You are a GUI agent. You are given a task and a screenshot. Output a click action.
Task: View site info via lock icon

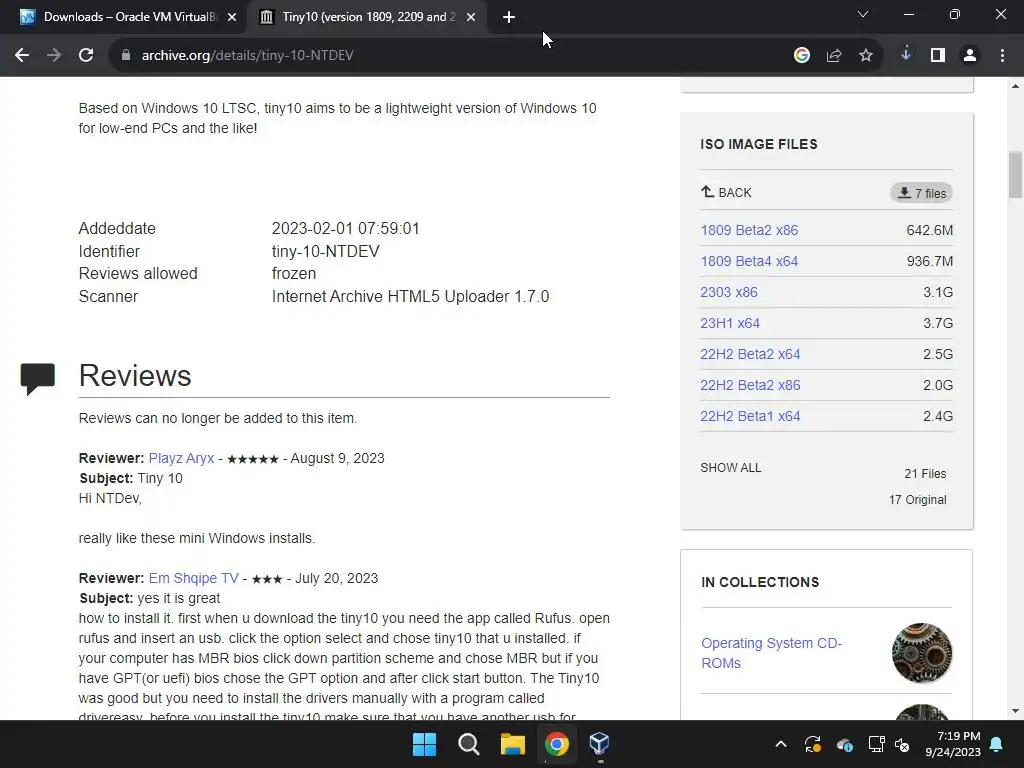pyautogui.click(x=126, y=56)
